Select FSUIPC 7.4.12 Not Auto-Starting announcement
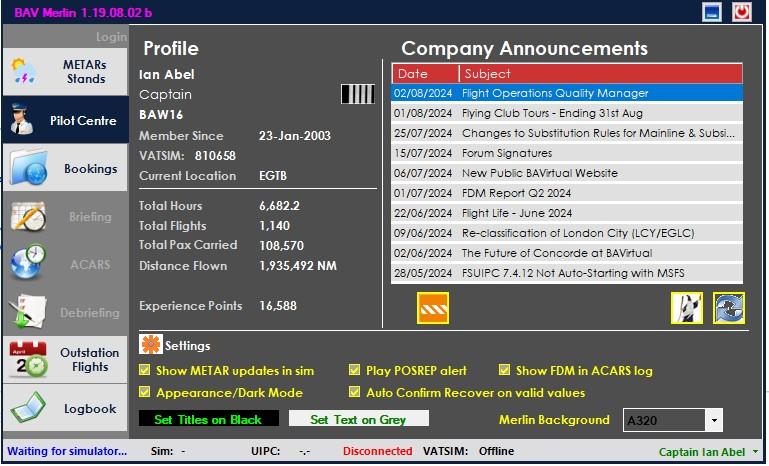Screen dimensions: 769x466 coord(567,273)
